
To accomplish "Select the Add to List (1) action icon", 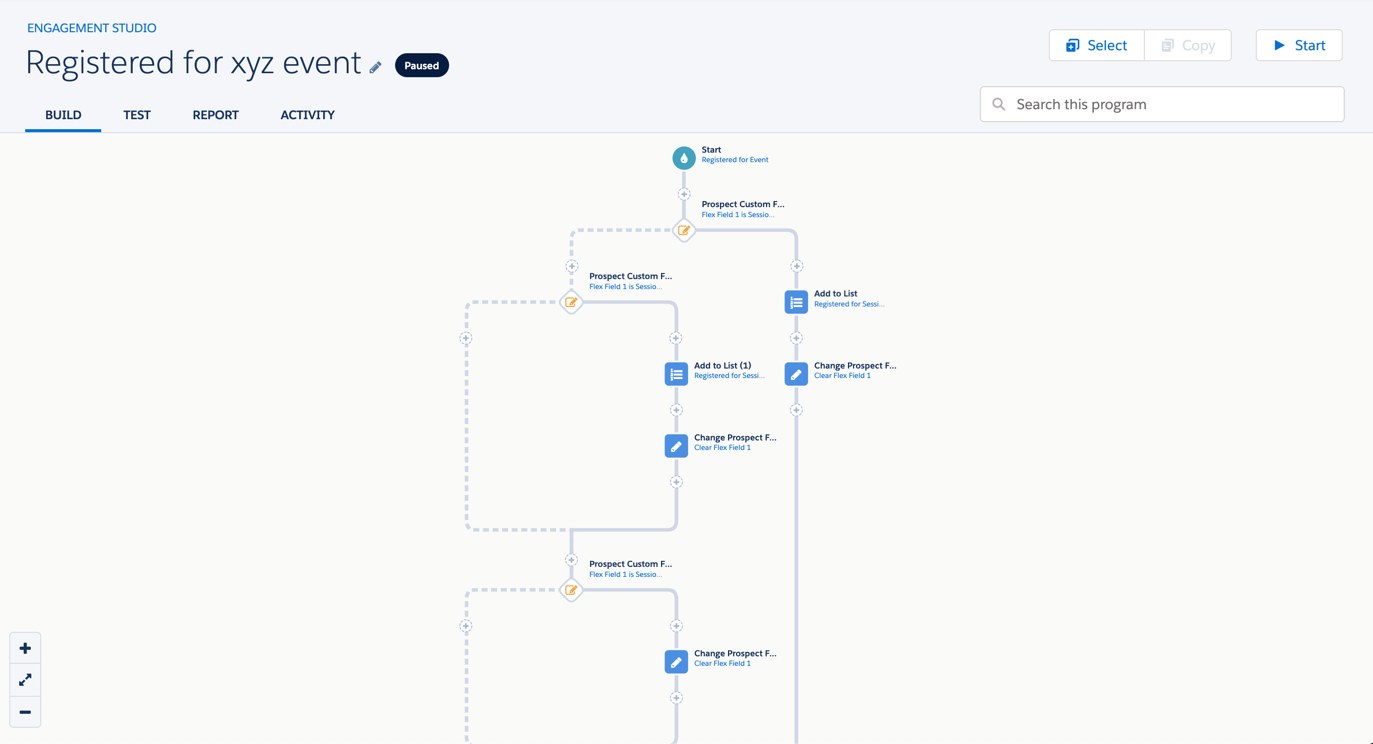I will pos(676,374).
